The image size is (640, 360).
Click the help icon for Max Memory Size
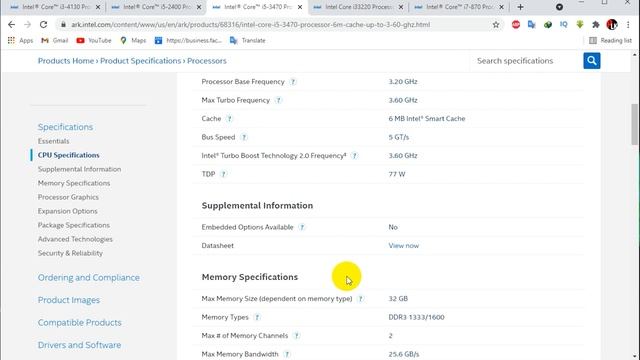tap(360, 299)
